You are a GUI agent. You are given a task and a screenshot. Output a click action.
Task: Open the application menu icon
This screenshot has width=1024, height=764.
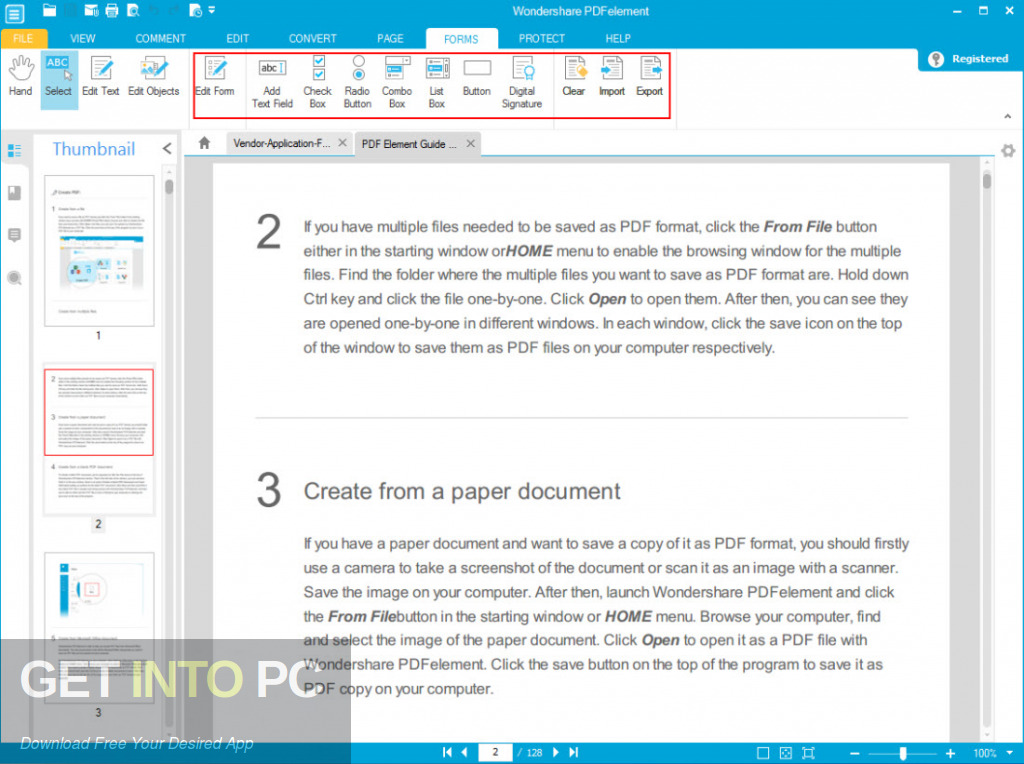(14, 12)
